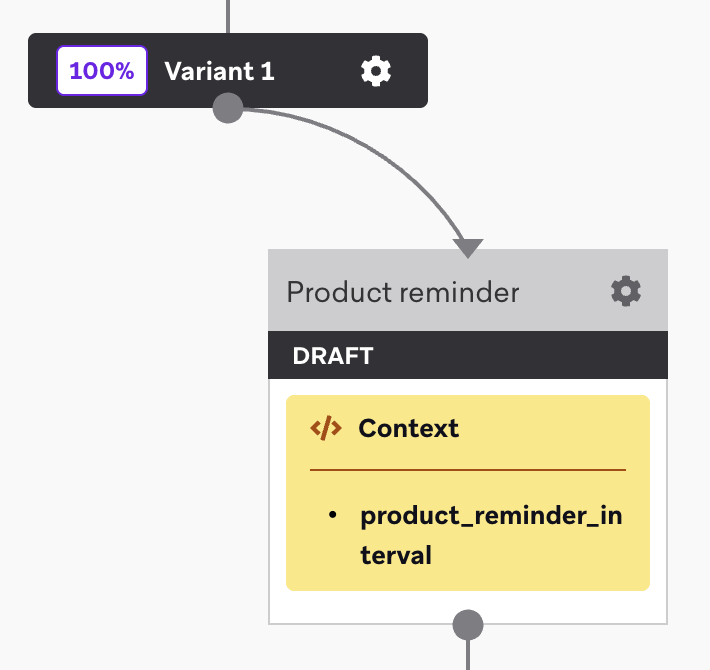The image size is (710, 670).
Task: Select the Variant 1 label
Action: tap(219, 72)
